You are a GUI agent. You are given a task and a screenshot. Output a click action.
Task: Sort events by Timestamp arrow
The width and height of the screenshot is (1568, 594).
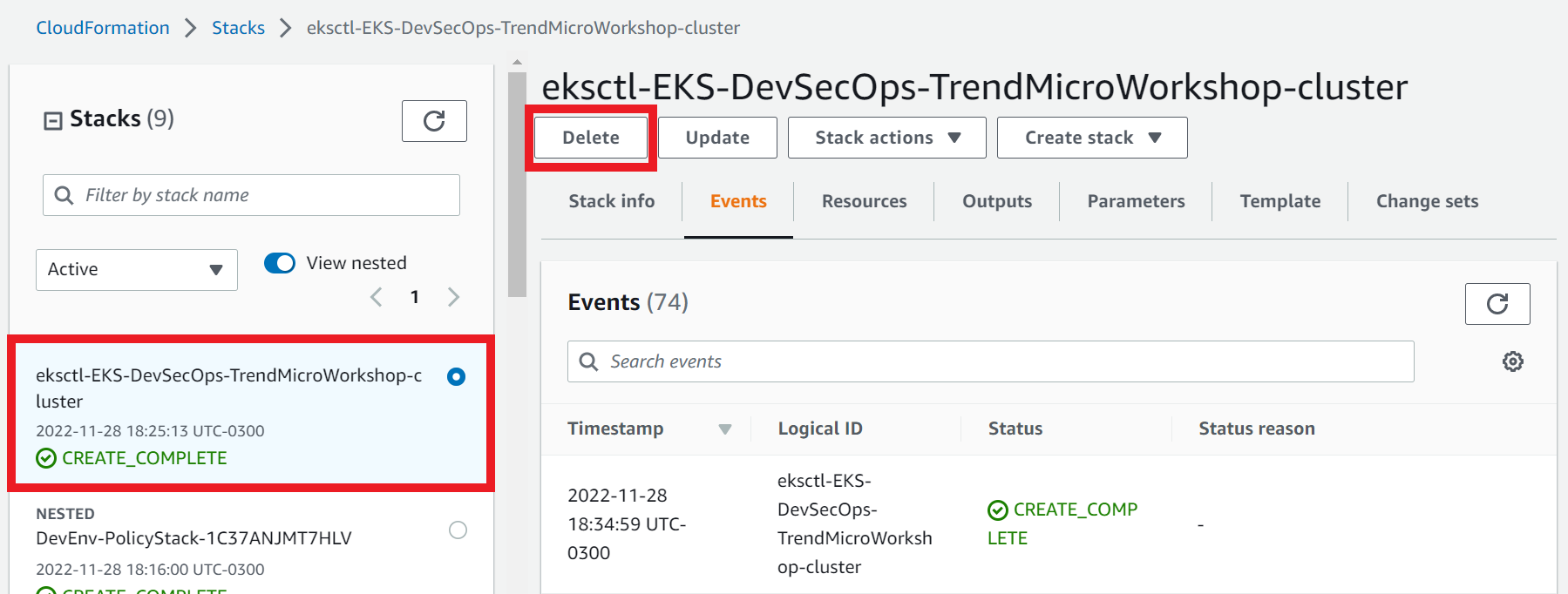pos(724,429)
